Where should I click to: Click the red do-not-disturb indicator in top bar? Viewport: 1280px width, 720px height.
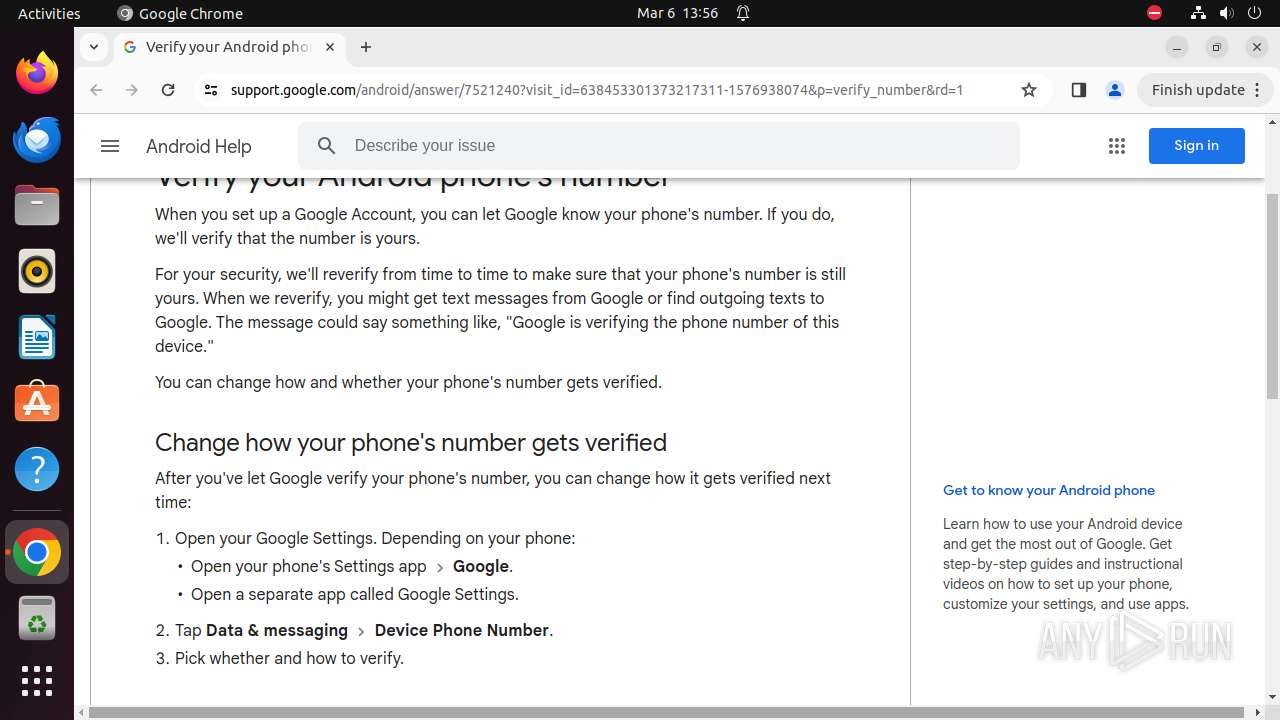(1154, 13)
